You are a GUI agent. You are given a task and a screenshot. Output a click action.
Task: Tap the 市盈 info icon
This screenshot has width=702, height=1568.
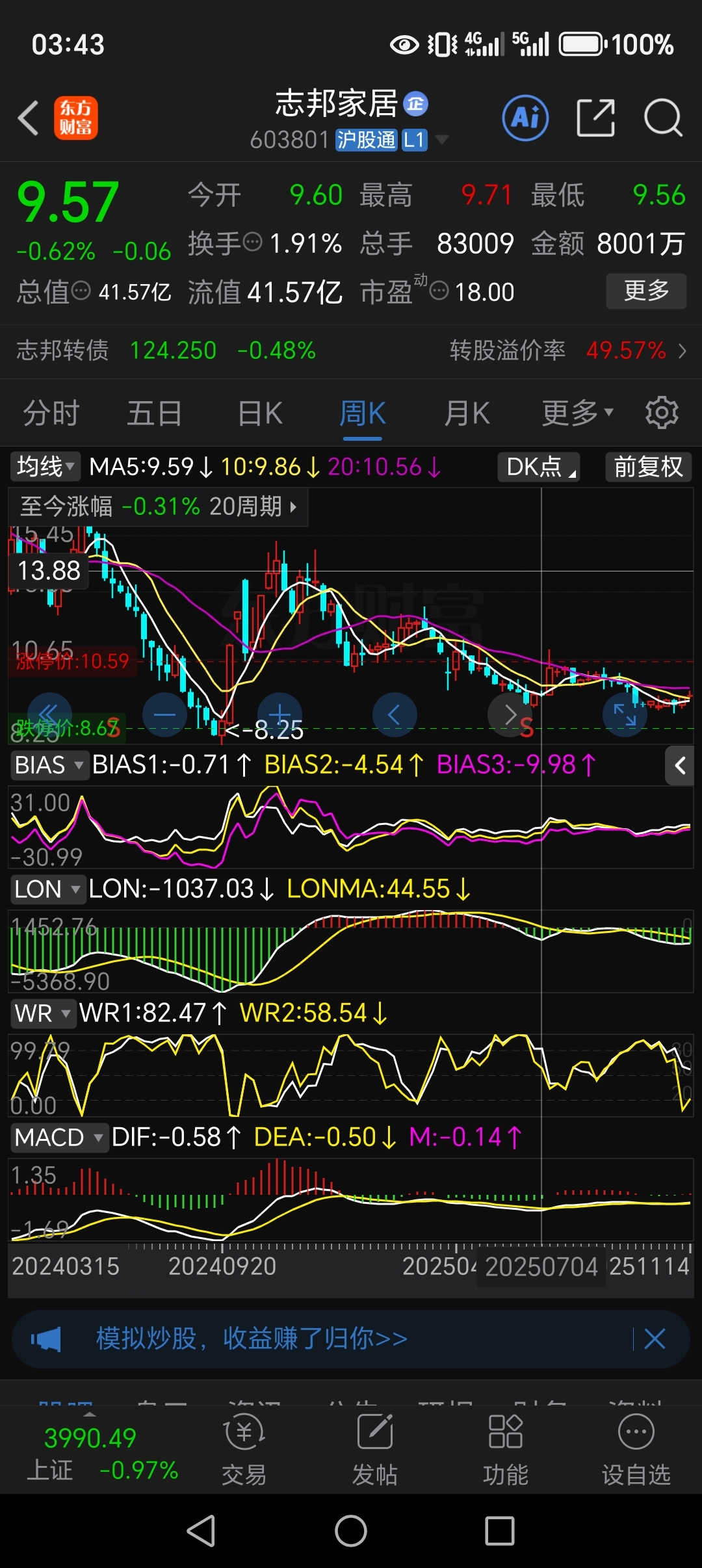pos(439,291)
